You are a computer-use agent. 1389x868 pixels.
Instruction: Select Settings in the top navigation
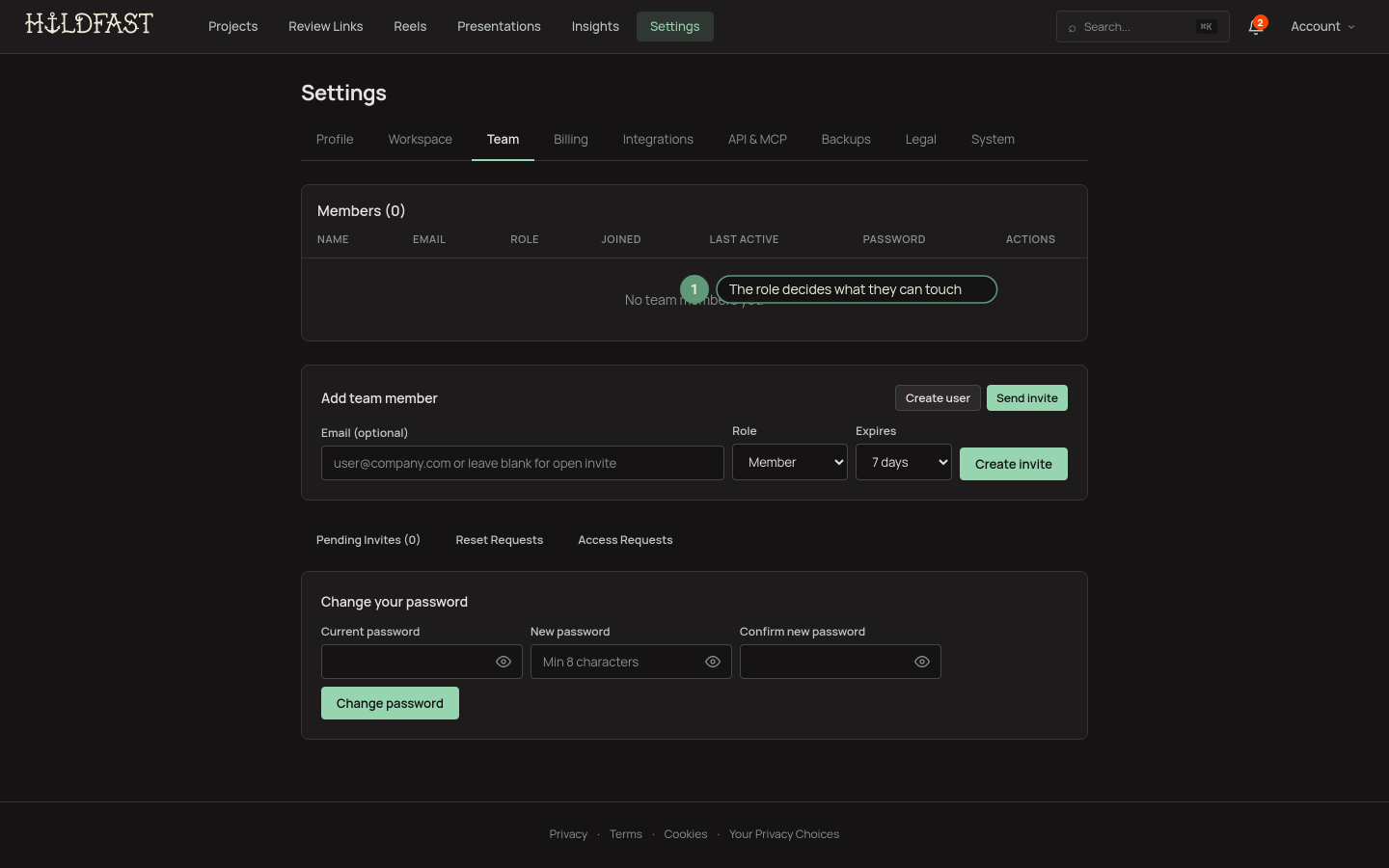675,27
